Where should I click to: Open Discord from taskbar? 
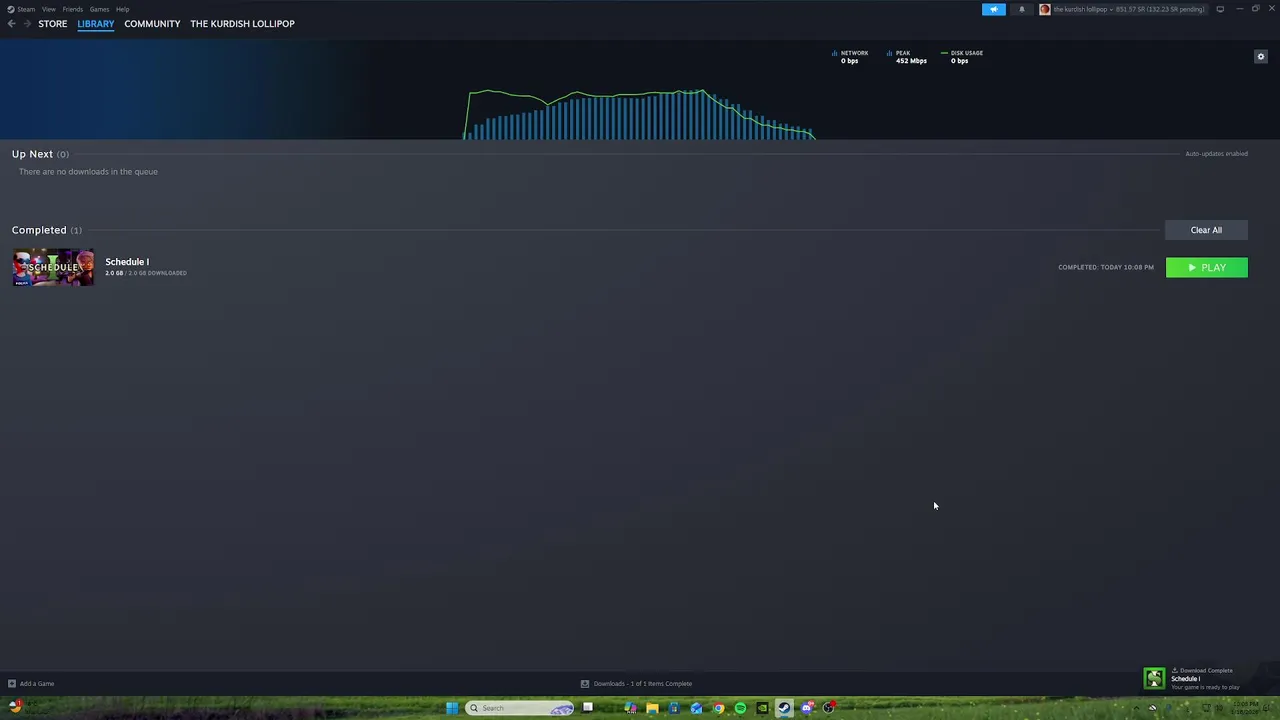[807, 708]
